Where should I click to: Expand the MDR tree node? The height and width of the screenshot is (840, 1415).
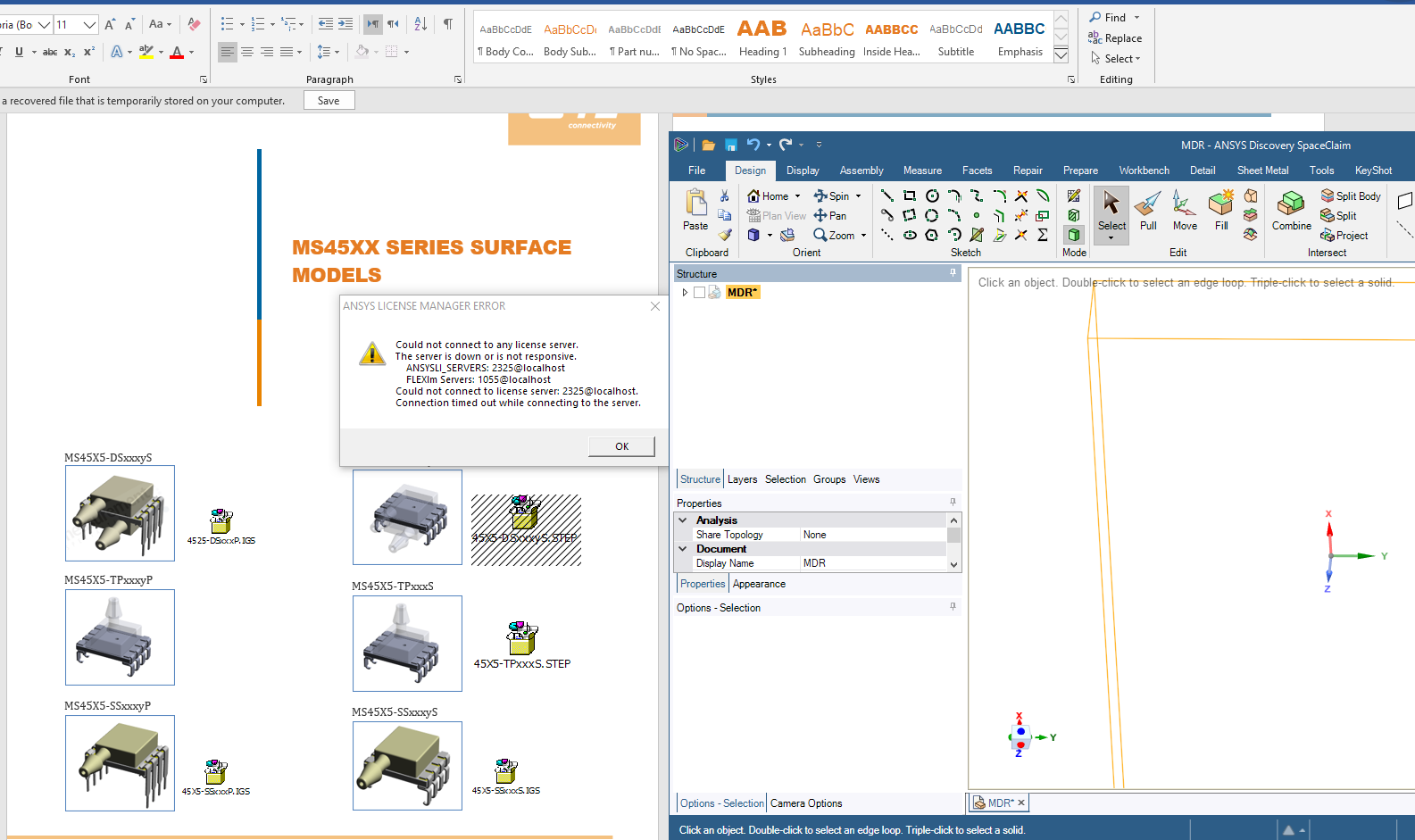tap(685, 293)
